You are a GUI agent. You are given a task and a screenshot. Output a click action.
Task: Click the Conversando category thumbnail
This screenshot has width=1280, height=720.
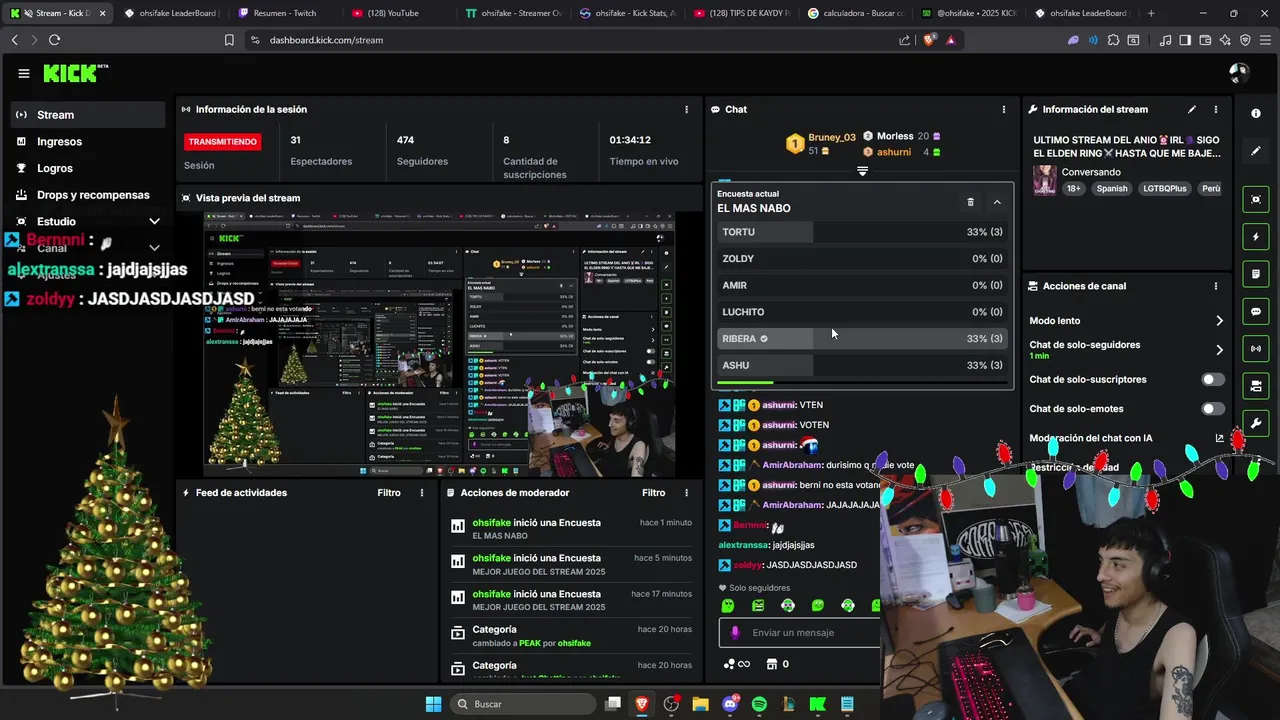1044,180
